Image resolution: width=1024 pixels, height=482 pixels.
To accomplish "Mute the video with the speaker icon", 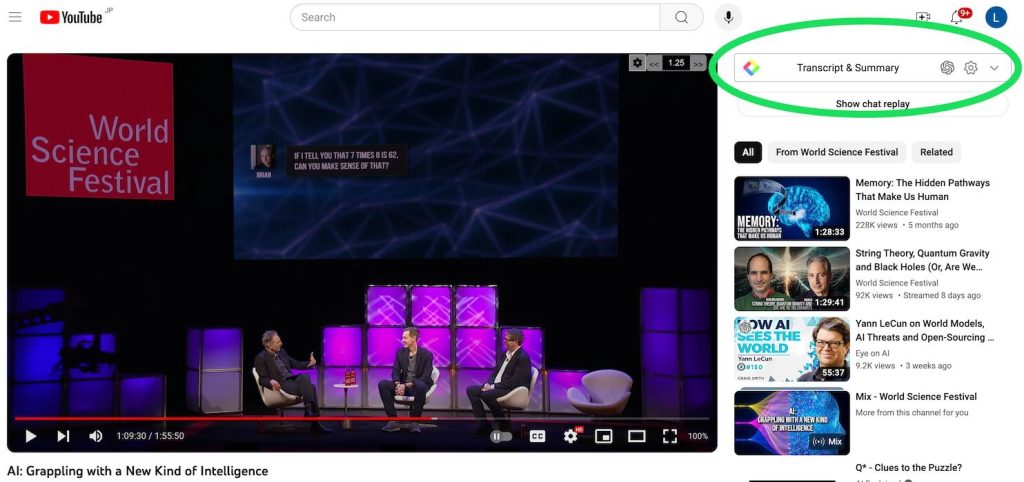I will coord(96,436).
